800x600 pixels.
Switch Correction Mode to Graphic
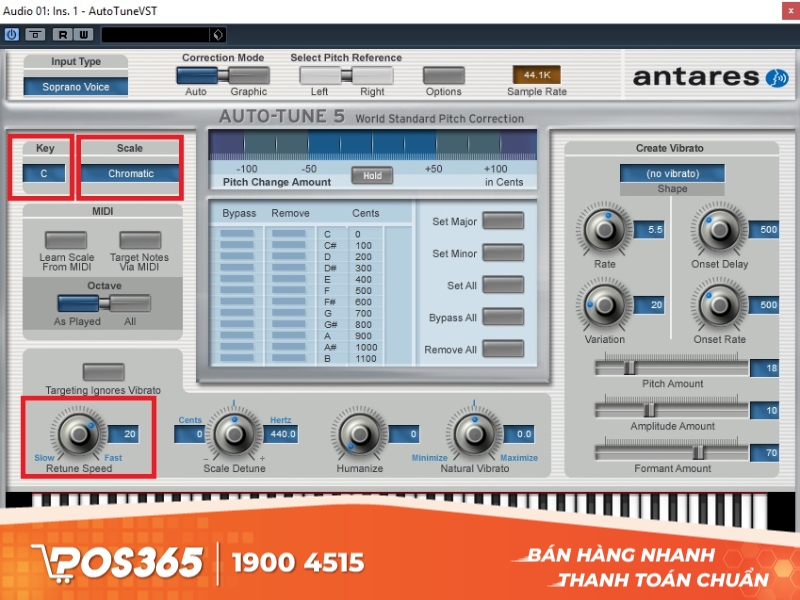point(247,76)
